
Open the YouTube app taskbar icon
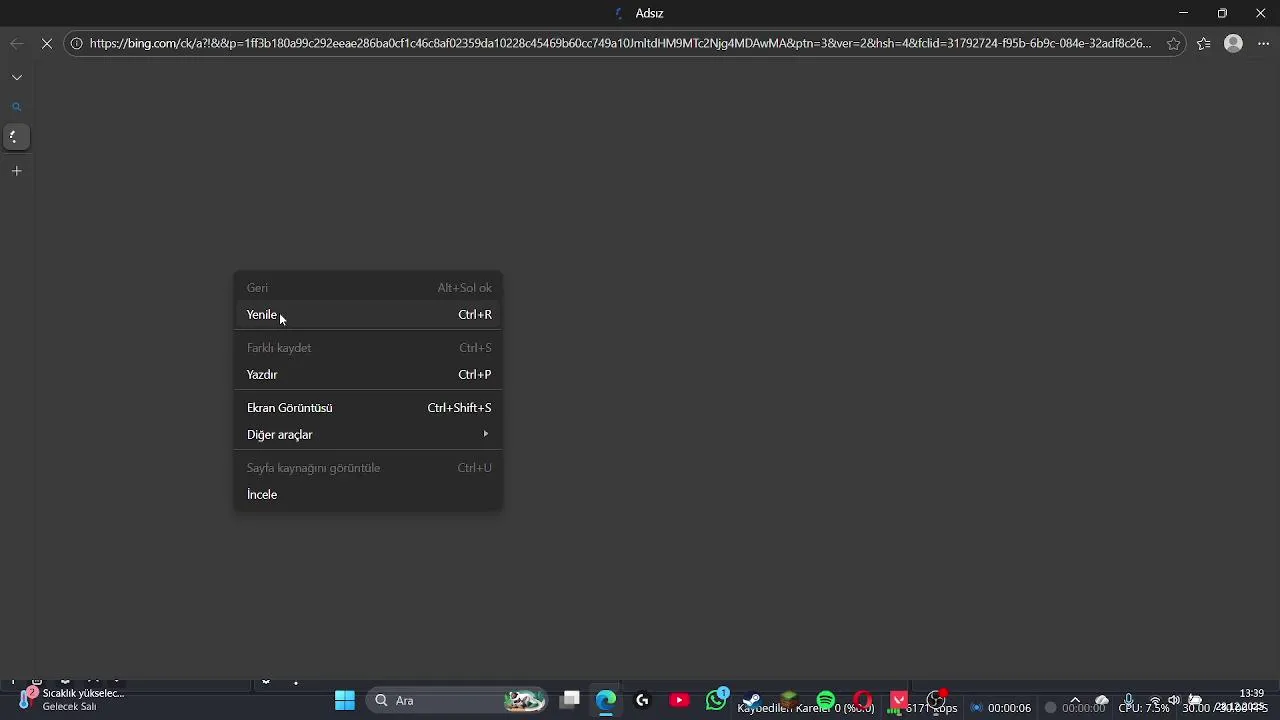679,700
